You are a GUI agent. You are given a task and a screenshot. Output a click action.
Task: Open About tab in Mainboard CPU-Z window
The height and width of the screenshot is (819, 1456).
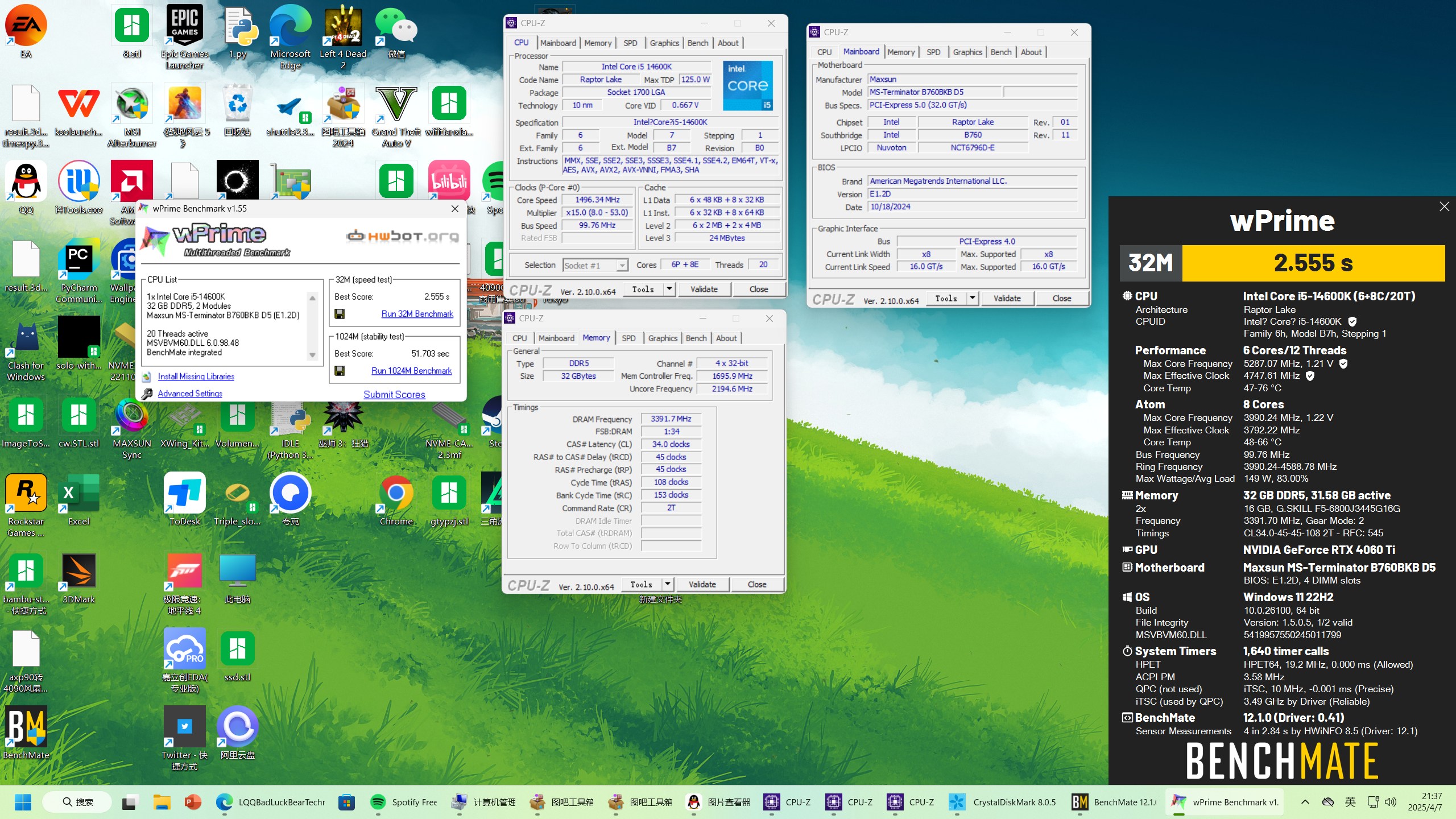1031,52
